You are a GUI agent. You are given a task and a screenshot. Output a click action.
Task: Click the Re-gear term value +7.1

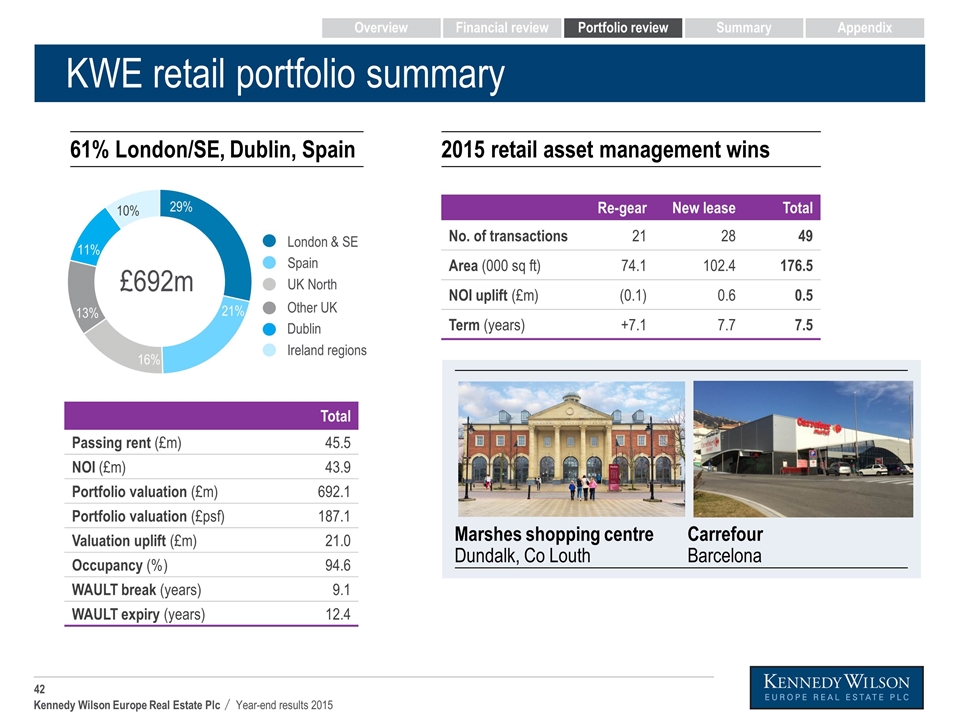[x=634, y=325]
